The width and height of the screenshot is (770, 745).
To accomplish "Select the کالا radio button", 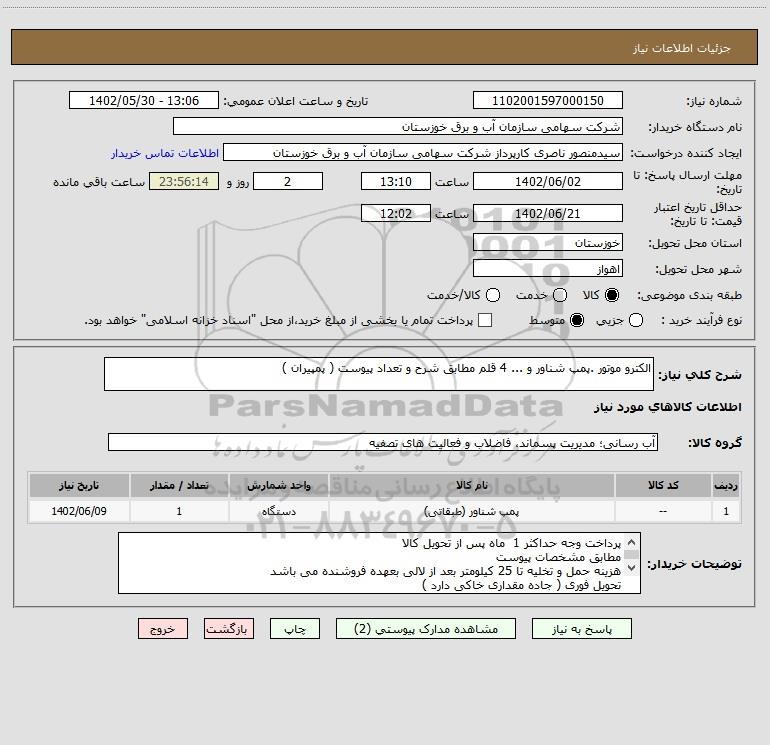I will [x=612, y=295].
